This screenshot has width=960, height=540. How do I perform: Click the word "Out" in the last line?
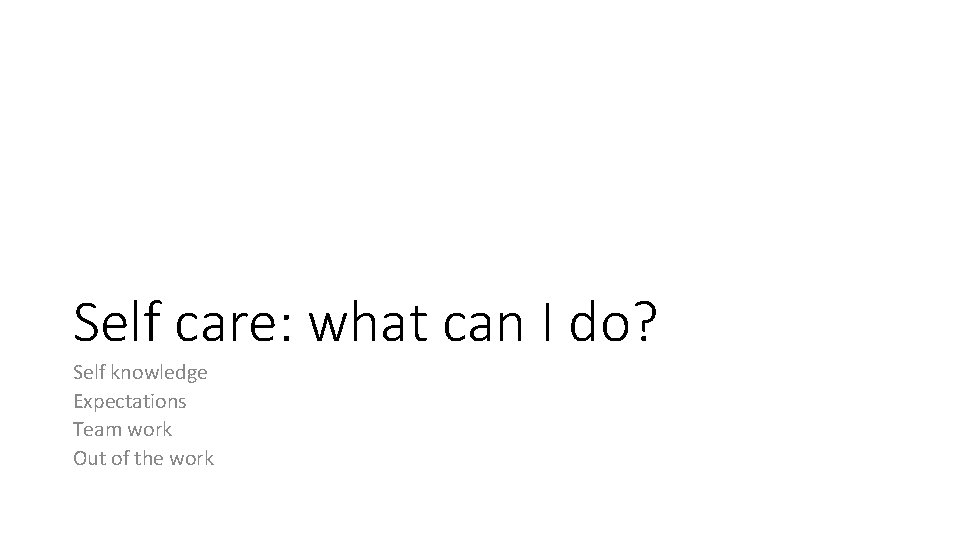88,459
